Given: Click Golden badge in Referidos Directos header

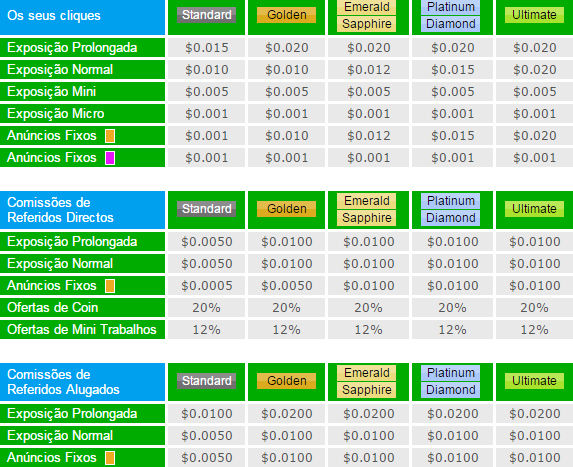Looking at the screenshot, I should point(286,209).
